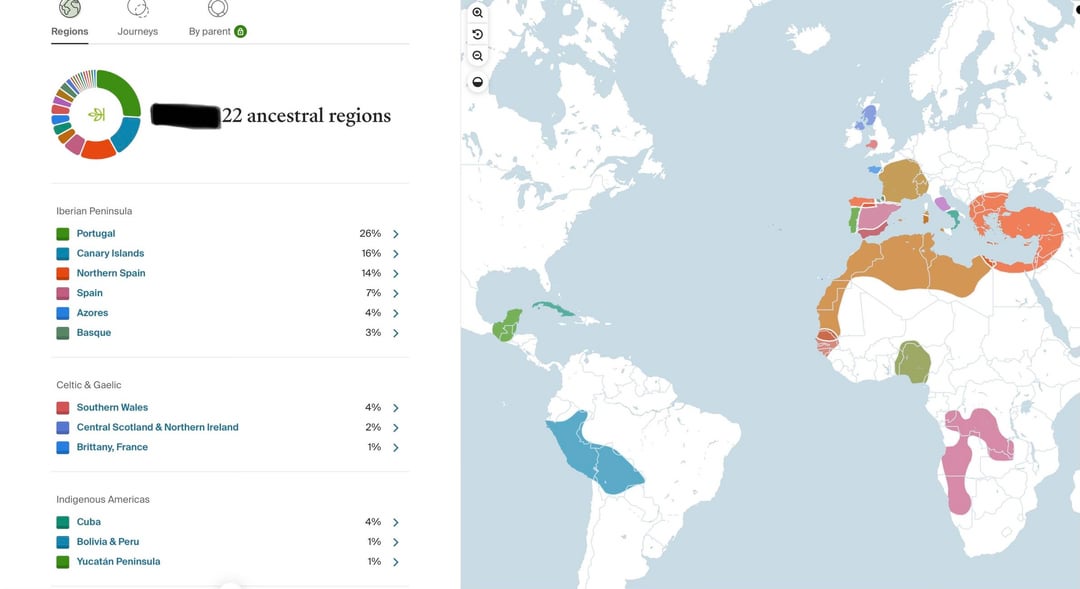Image resolution: width=1080 pixels, height=589 pixels.
Task: Click the By parent rings icon
Action: coord(217,8)
